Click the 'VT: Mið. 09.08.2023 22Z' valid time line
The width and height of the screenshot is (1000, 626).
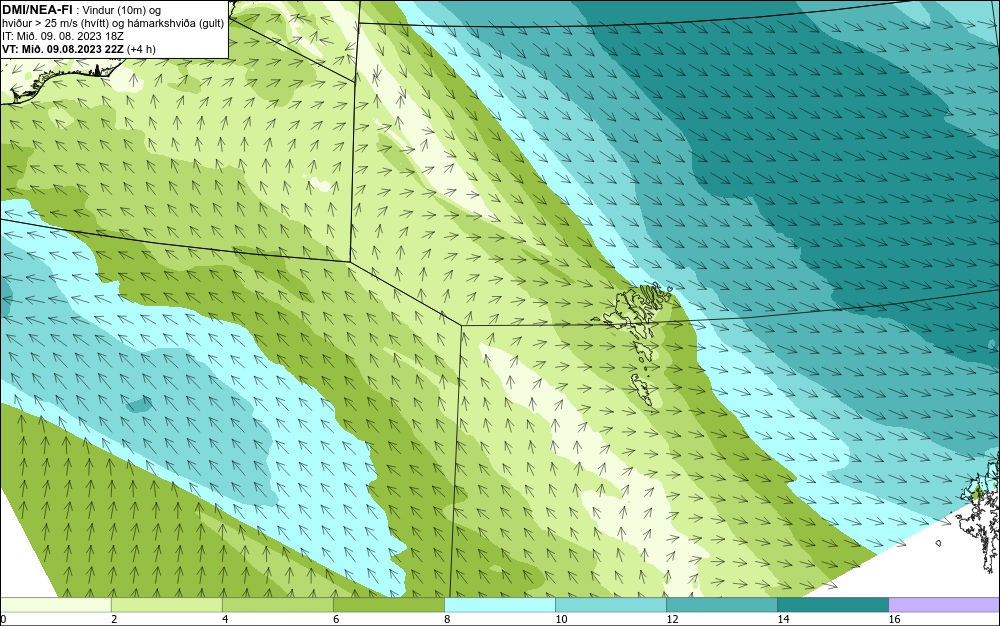coord(79,49)
